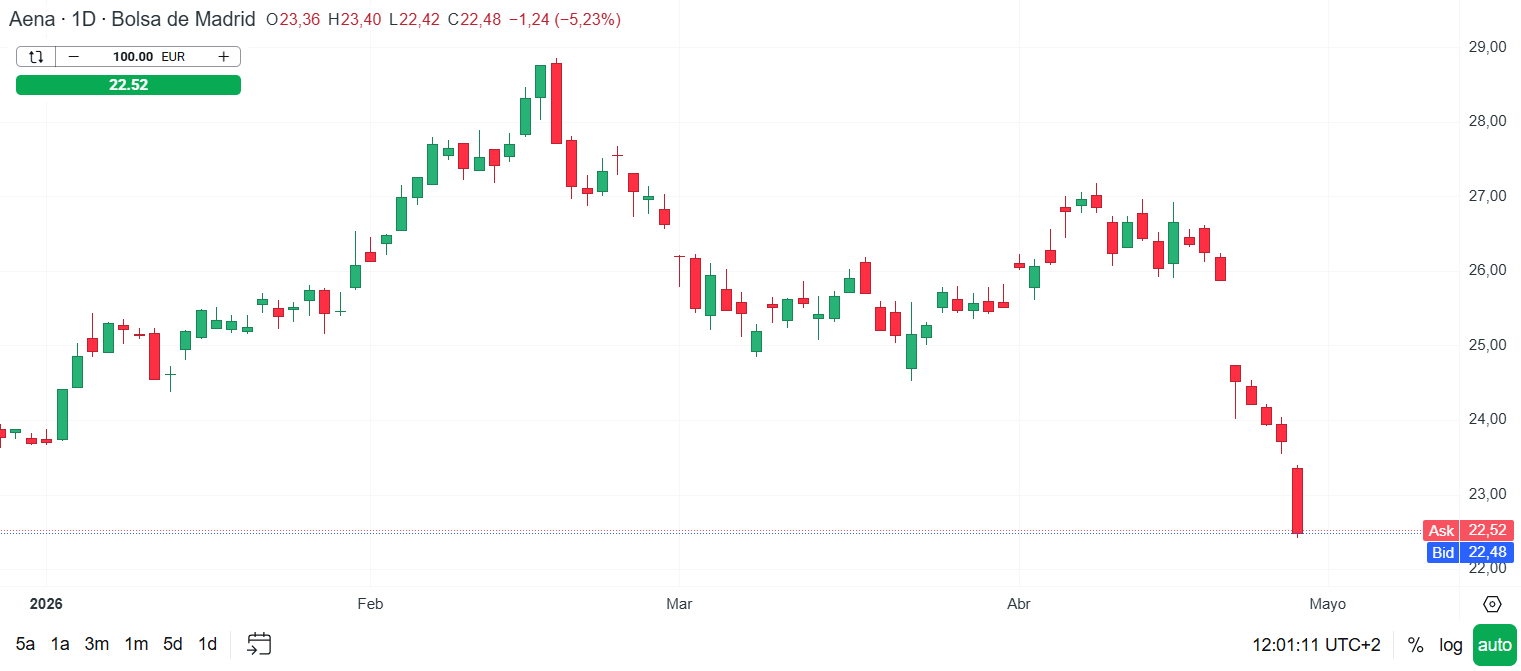The image size is (1521, 671).
Task: Select the 3m timeframe tab
Action: tap(96, 645)
